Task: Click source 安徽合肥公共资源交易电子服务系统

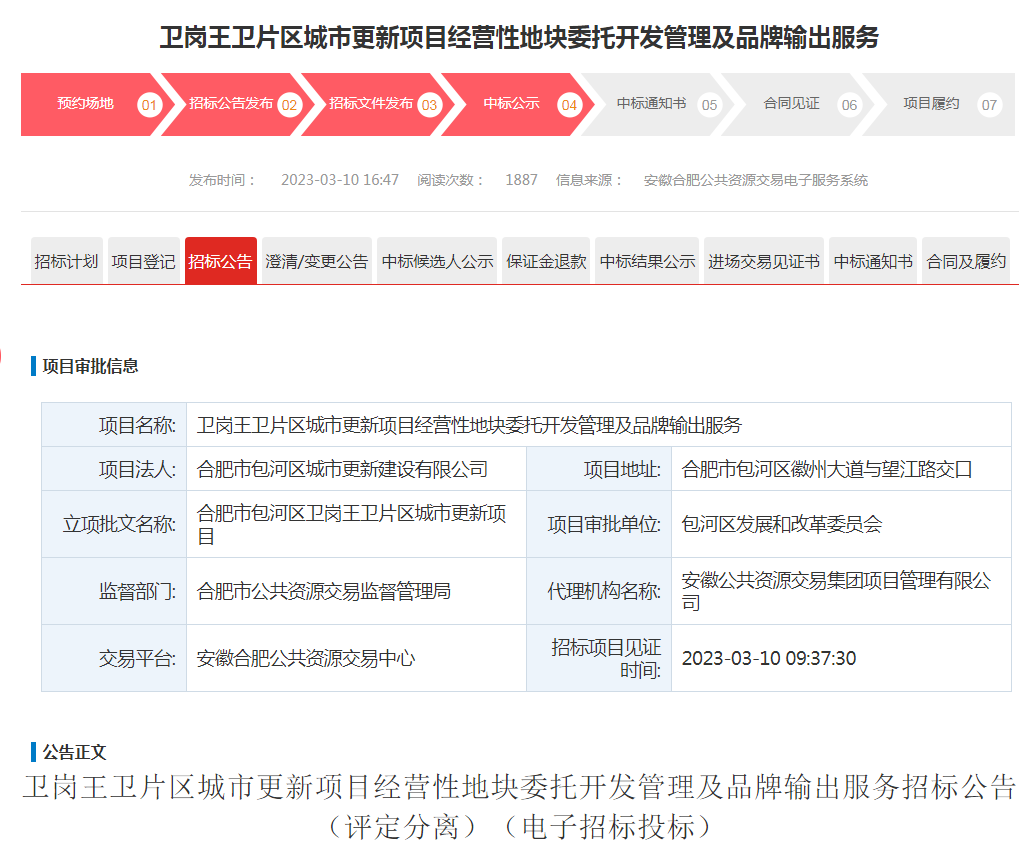Action: tap(756, 180)
